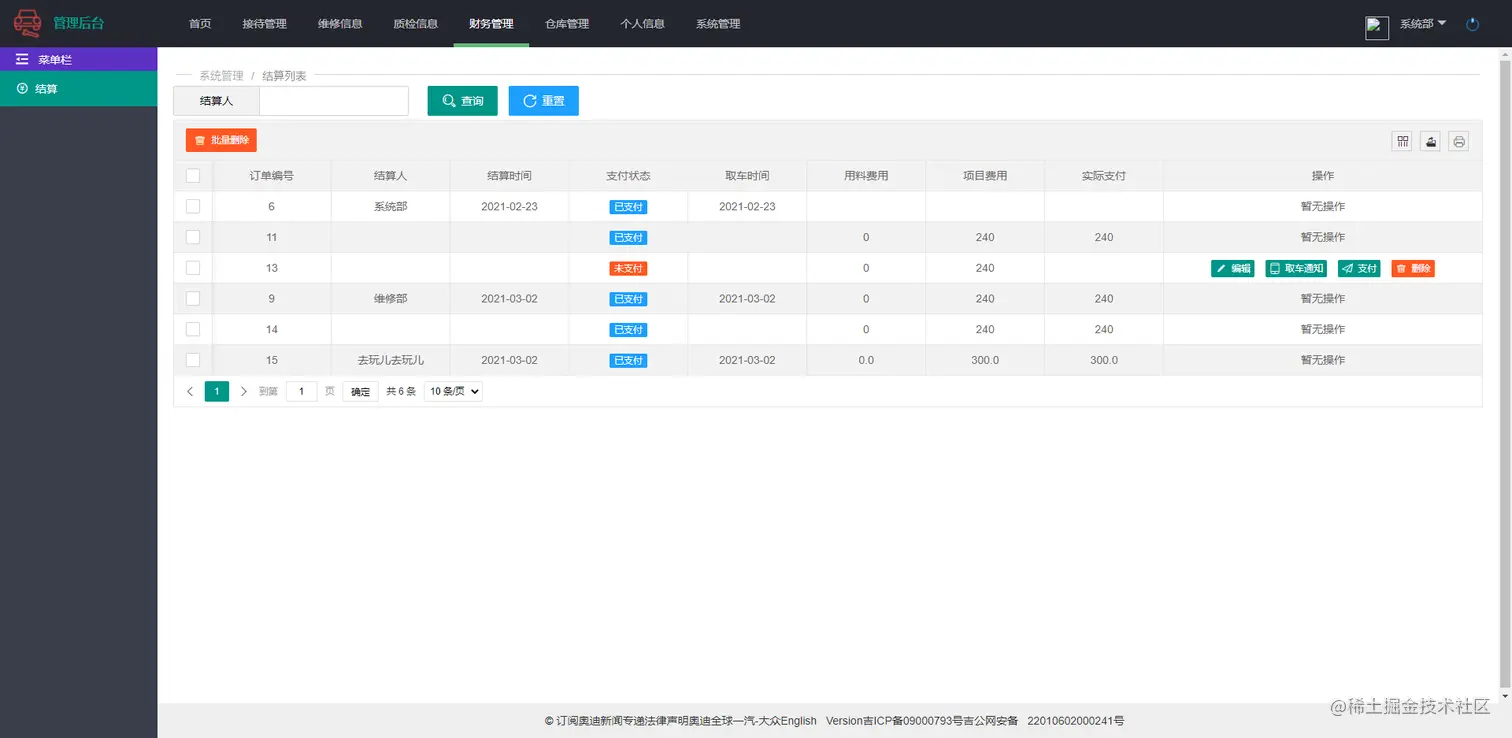
Task: Click the 项目费用 column header
Action: coord(985,176)
